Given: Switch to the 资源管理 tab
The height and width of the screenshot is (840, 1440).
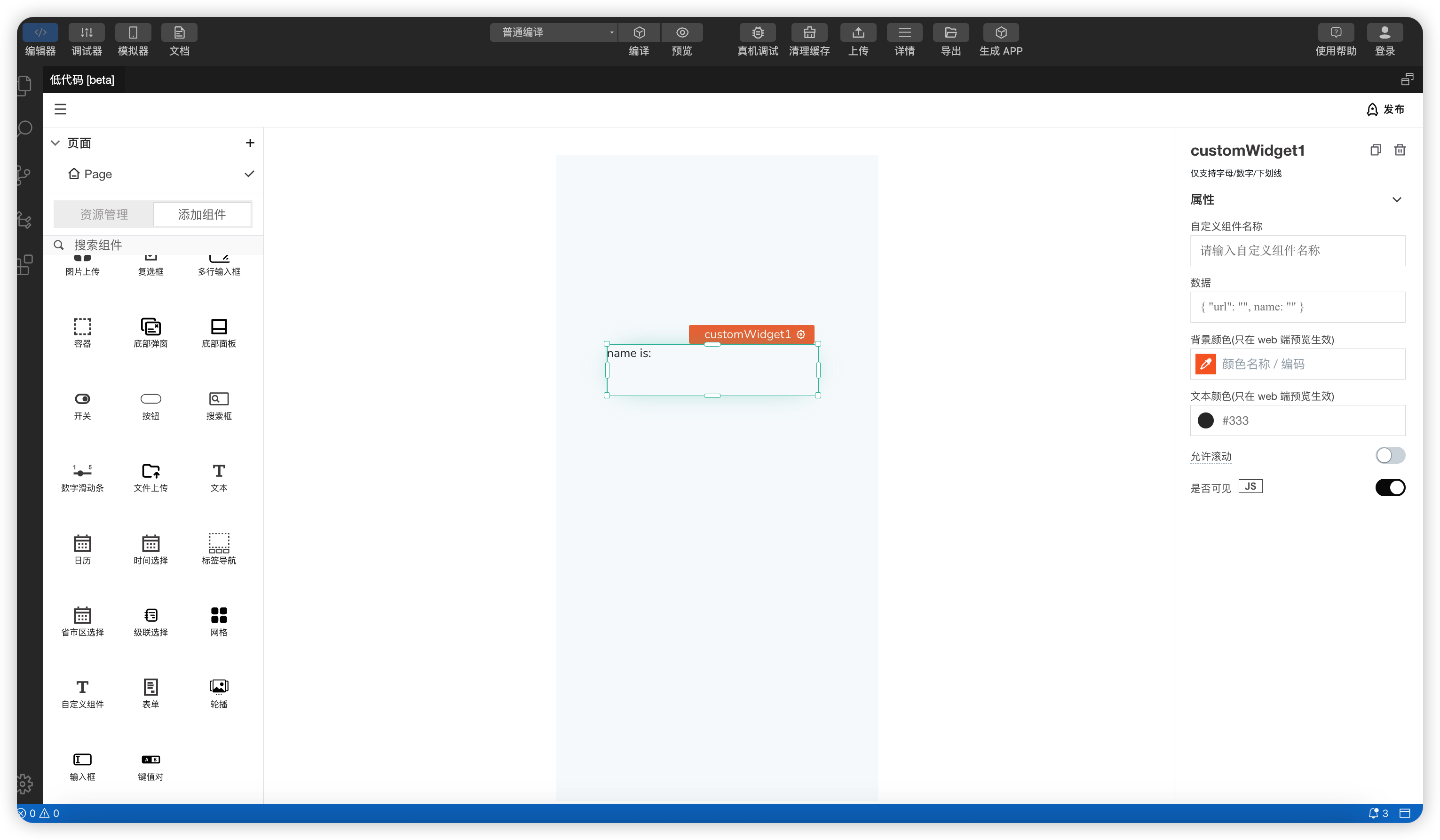Looking at the screenshot, I should click(104, 214).
